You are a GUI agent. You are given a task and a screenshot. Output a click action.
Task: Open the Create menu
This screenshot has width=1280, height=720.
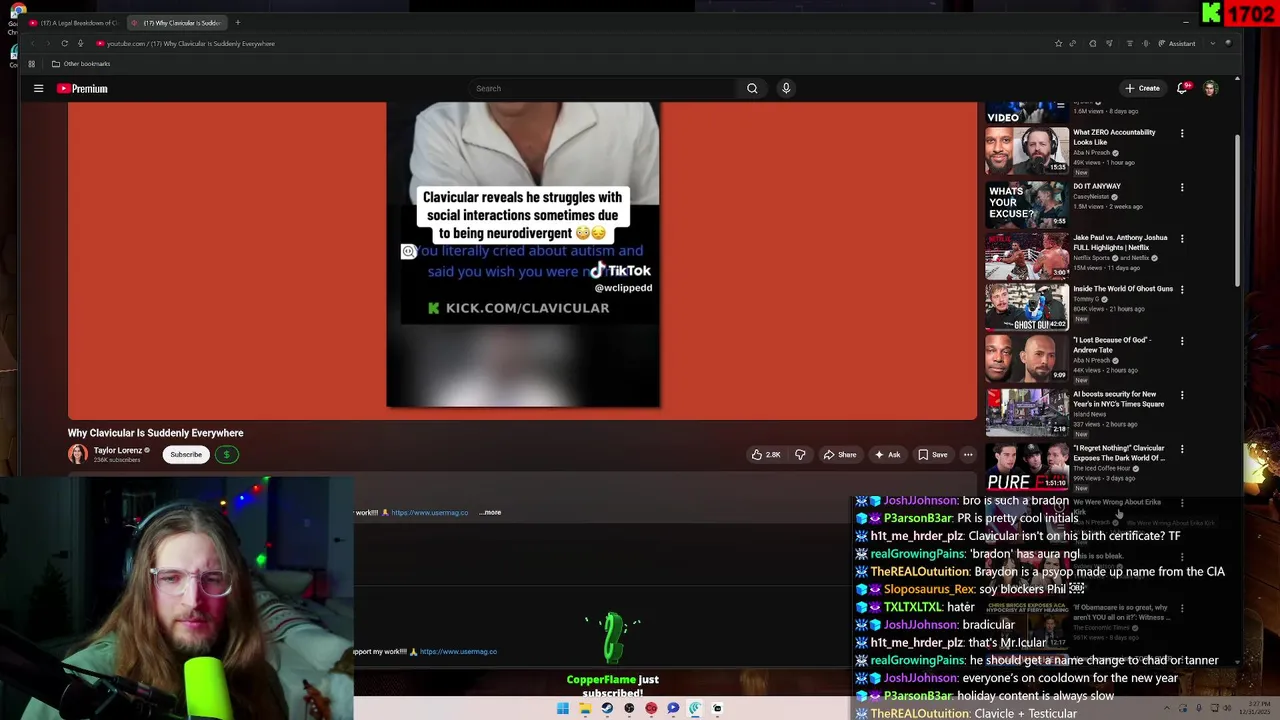[1142, 88]
